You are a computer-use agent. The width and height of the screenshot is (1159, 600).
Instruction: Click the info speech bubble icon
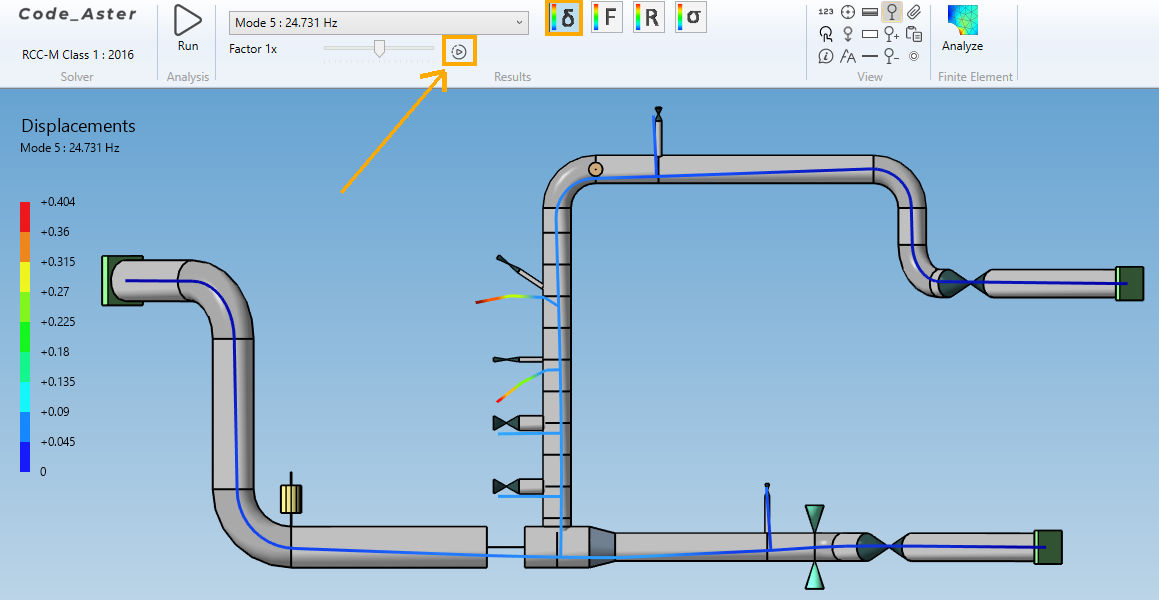825,56
